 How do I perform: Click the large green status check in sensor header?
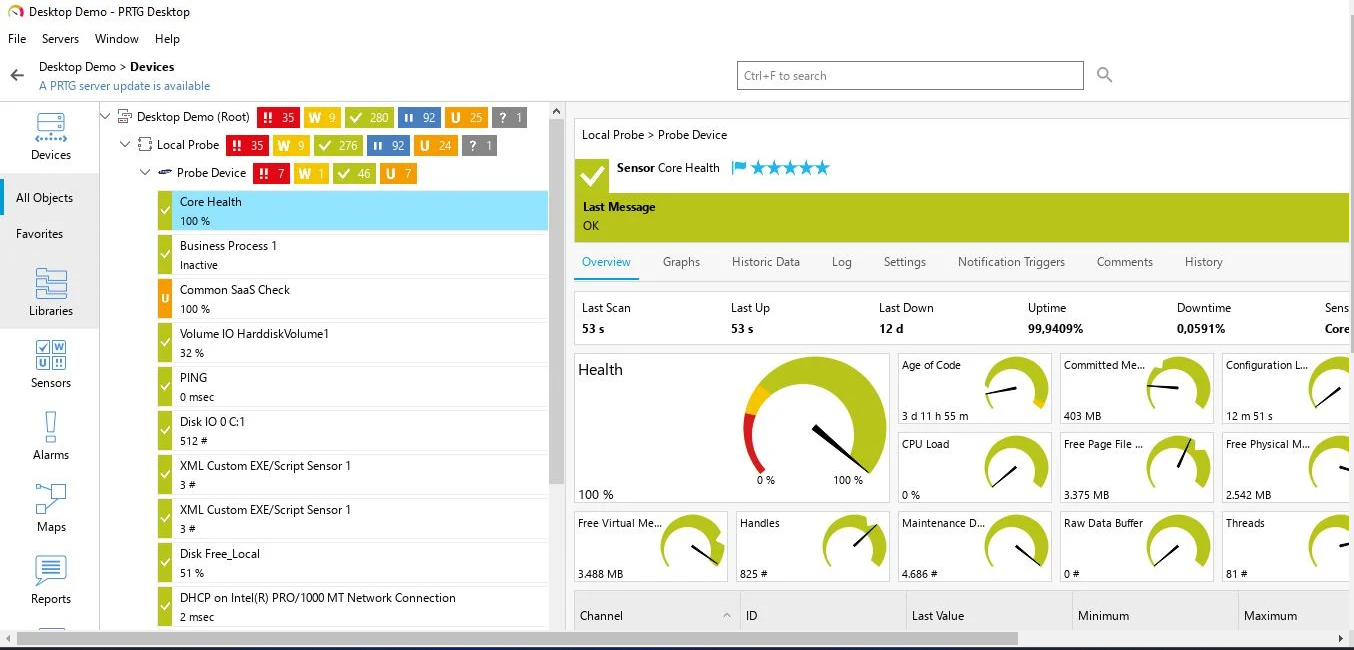click(592, 175)
